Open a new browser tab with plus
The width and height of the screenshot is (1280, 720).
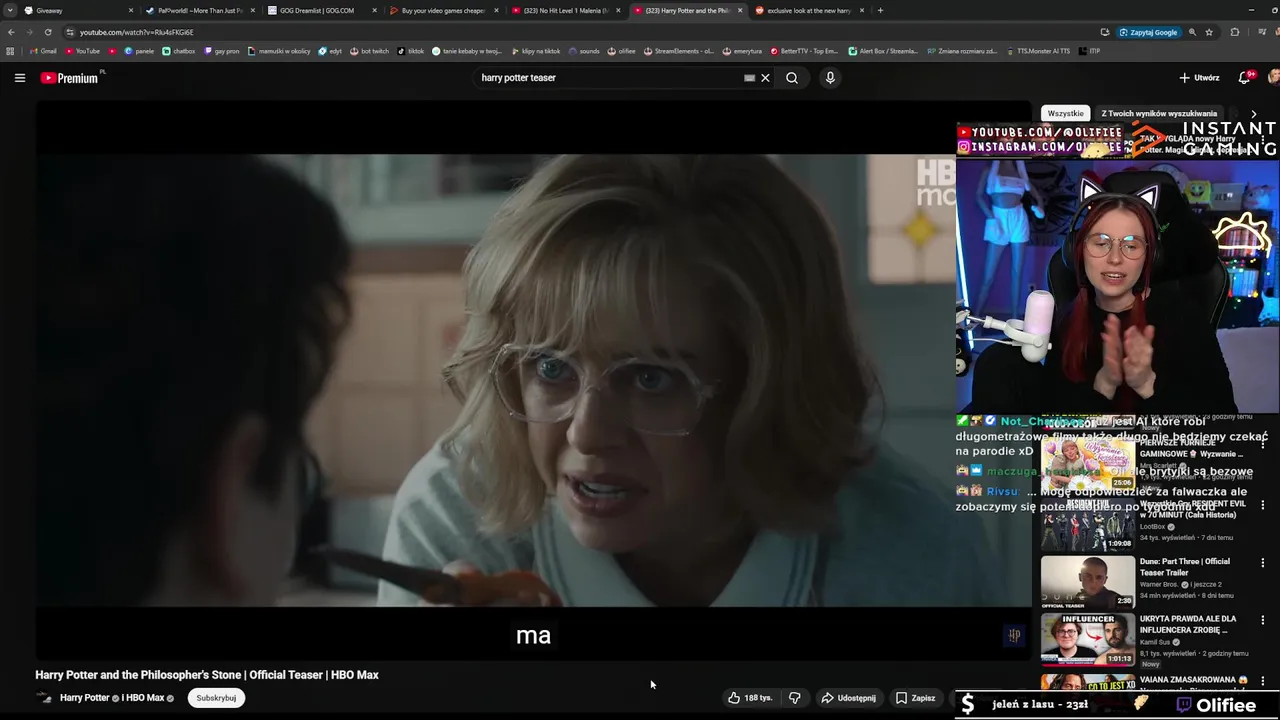coord(880,11)
